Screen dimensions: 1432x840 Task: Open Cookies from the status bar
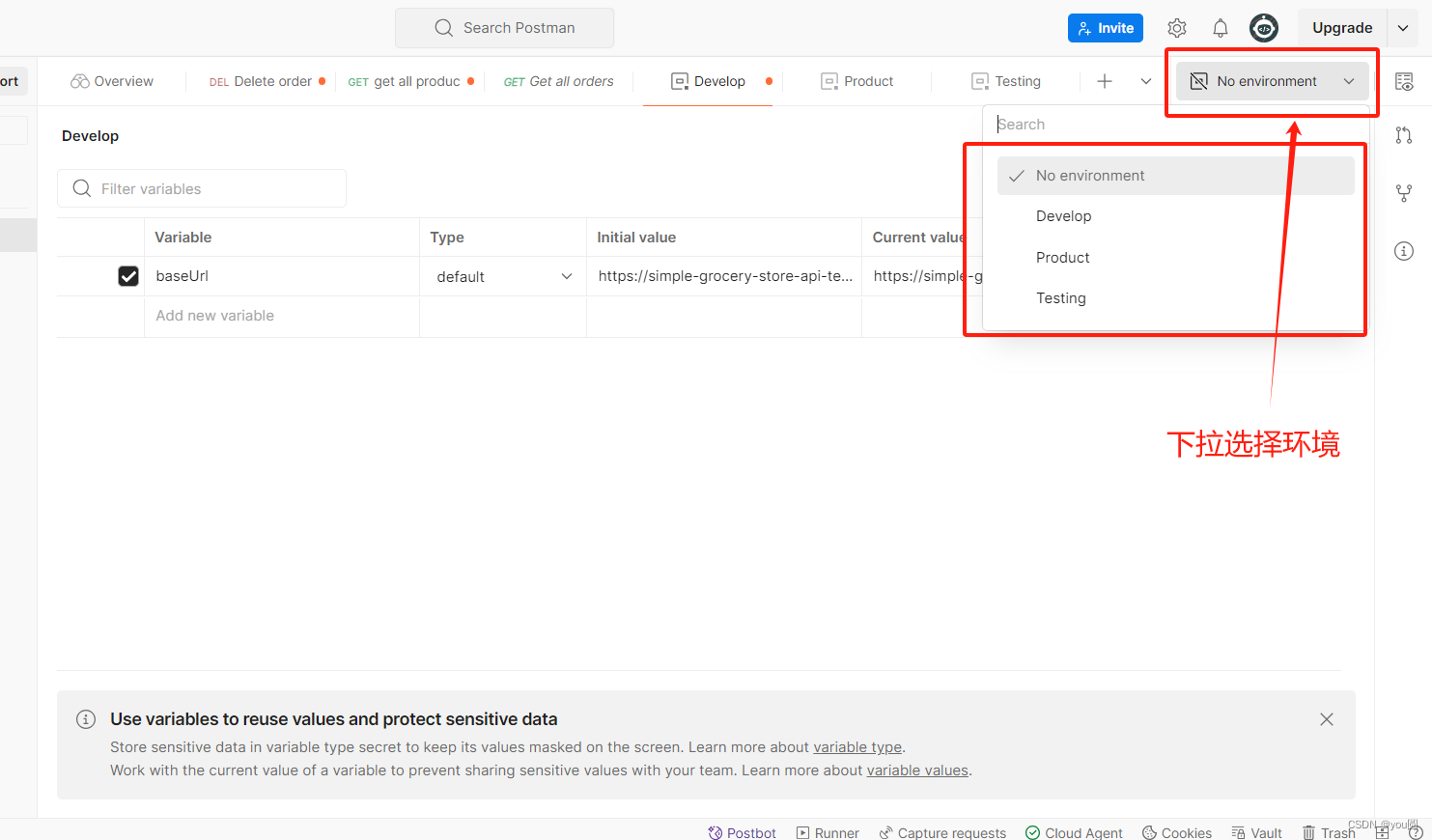[1177, 832]
